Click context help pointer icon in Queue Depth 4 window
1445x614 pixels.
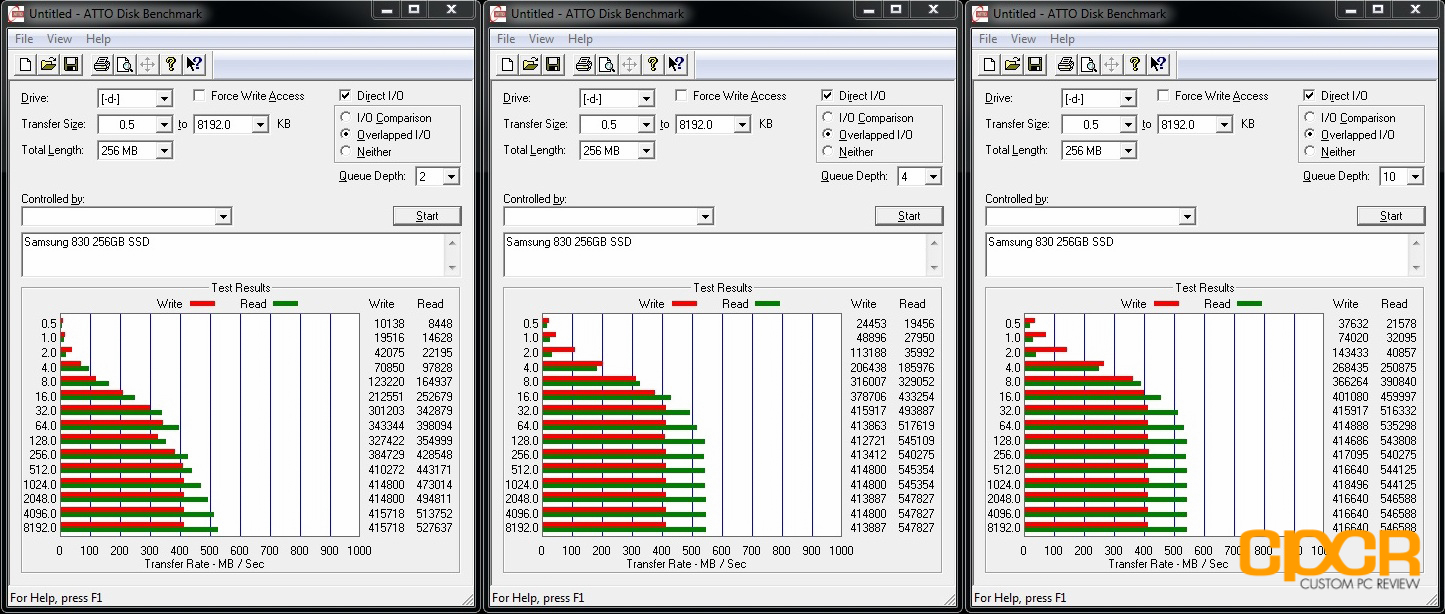click(676, 65)
